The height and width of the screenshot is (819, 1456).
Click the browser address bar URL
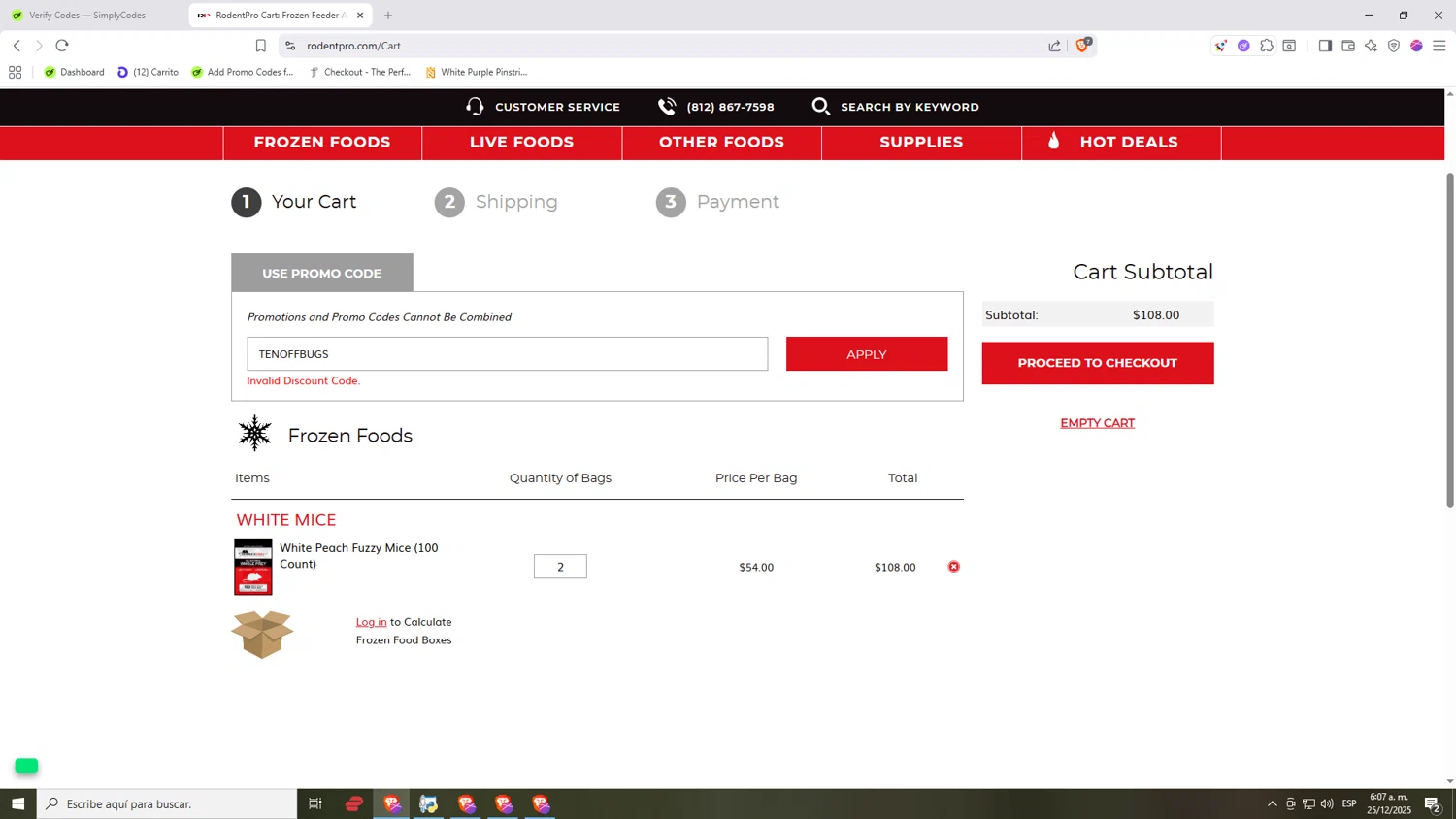coord(353,46)
